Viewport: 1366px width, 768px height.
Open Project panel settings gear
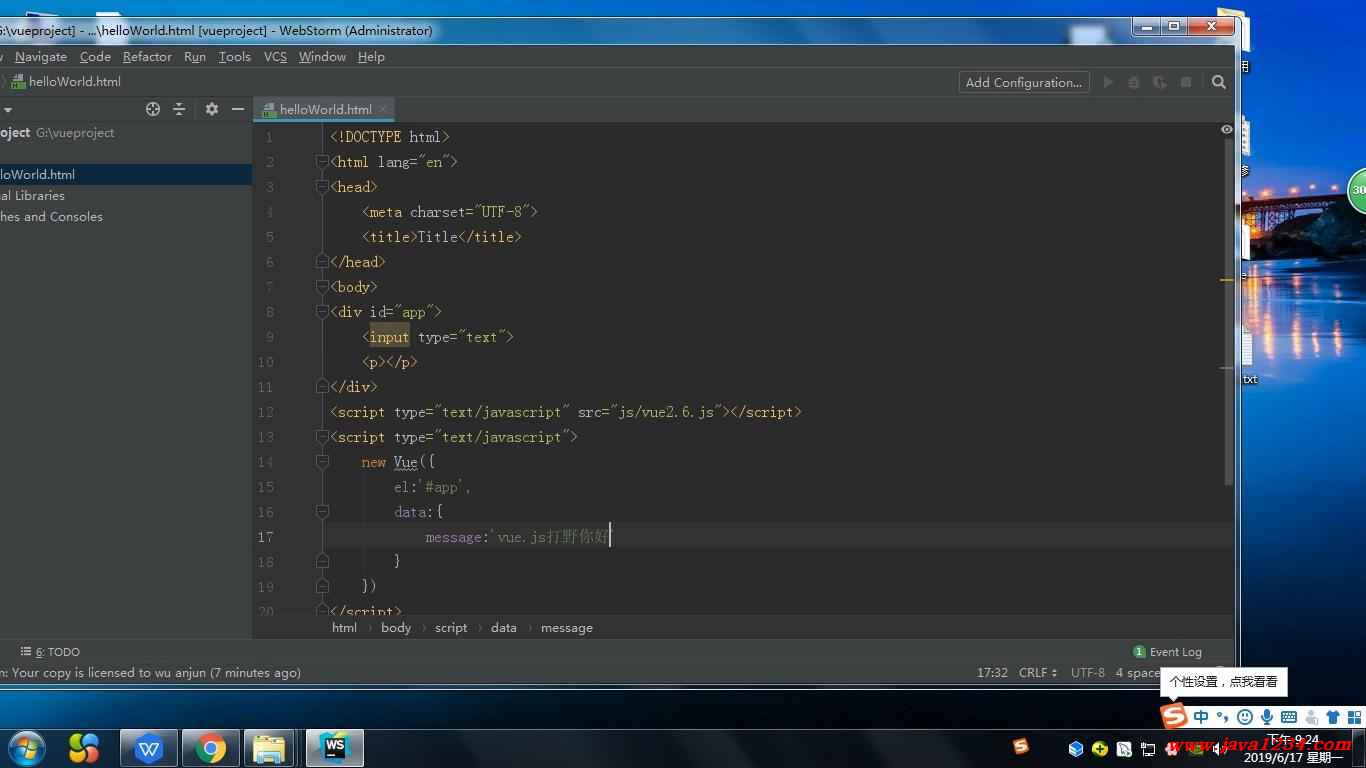point(212,109)
